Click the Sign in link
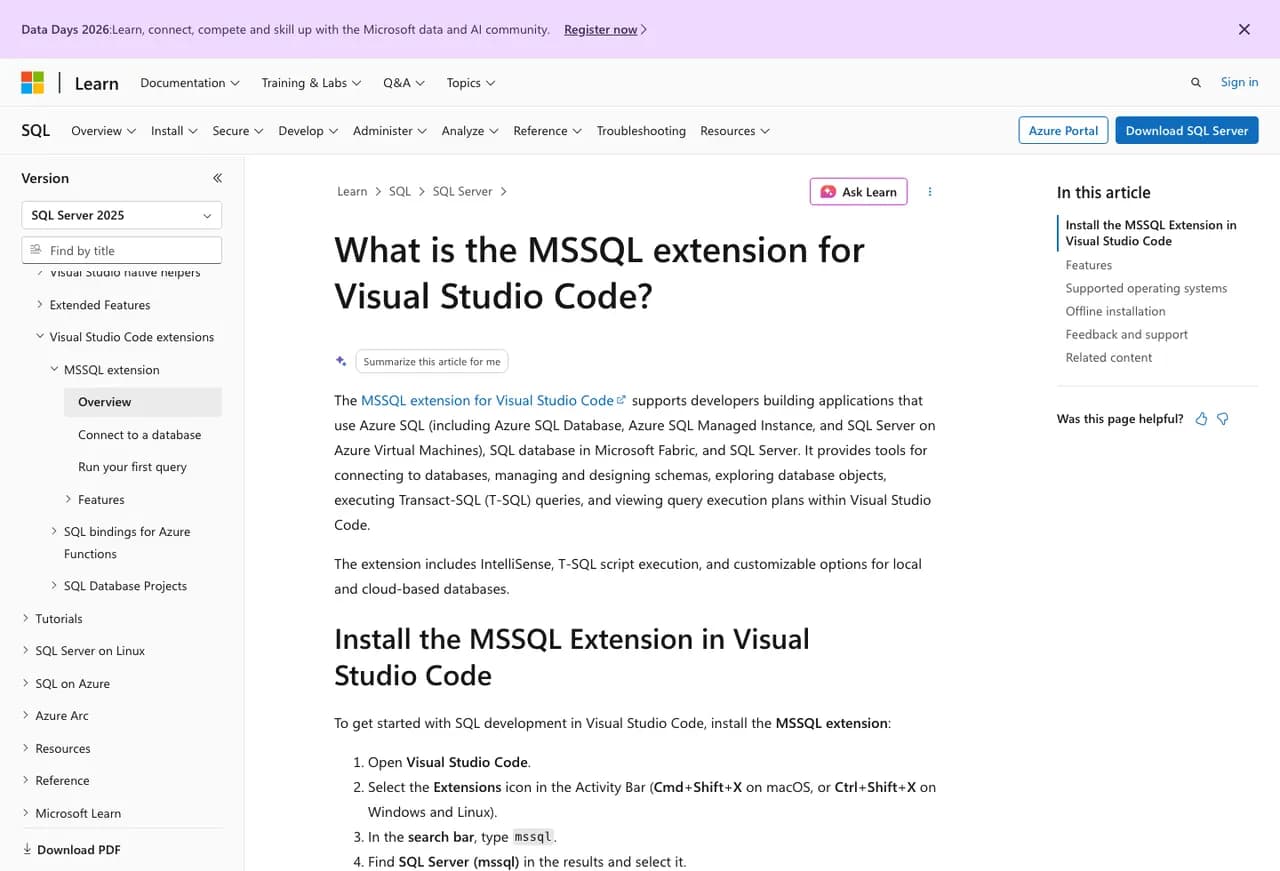 1239,82
